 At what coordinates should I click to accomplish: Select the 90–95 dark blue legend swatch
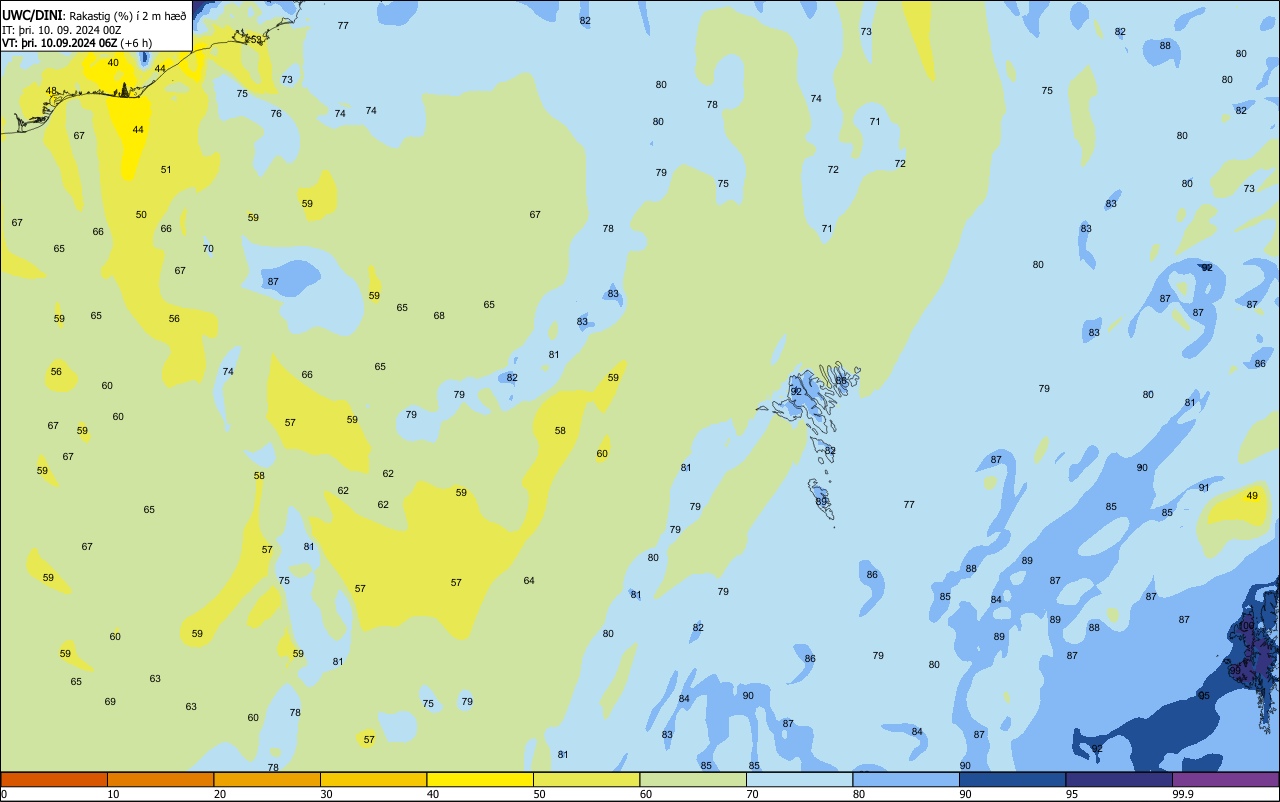(1012, 779)
